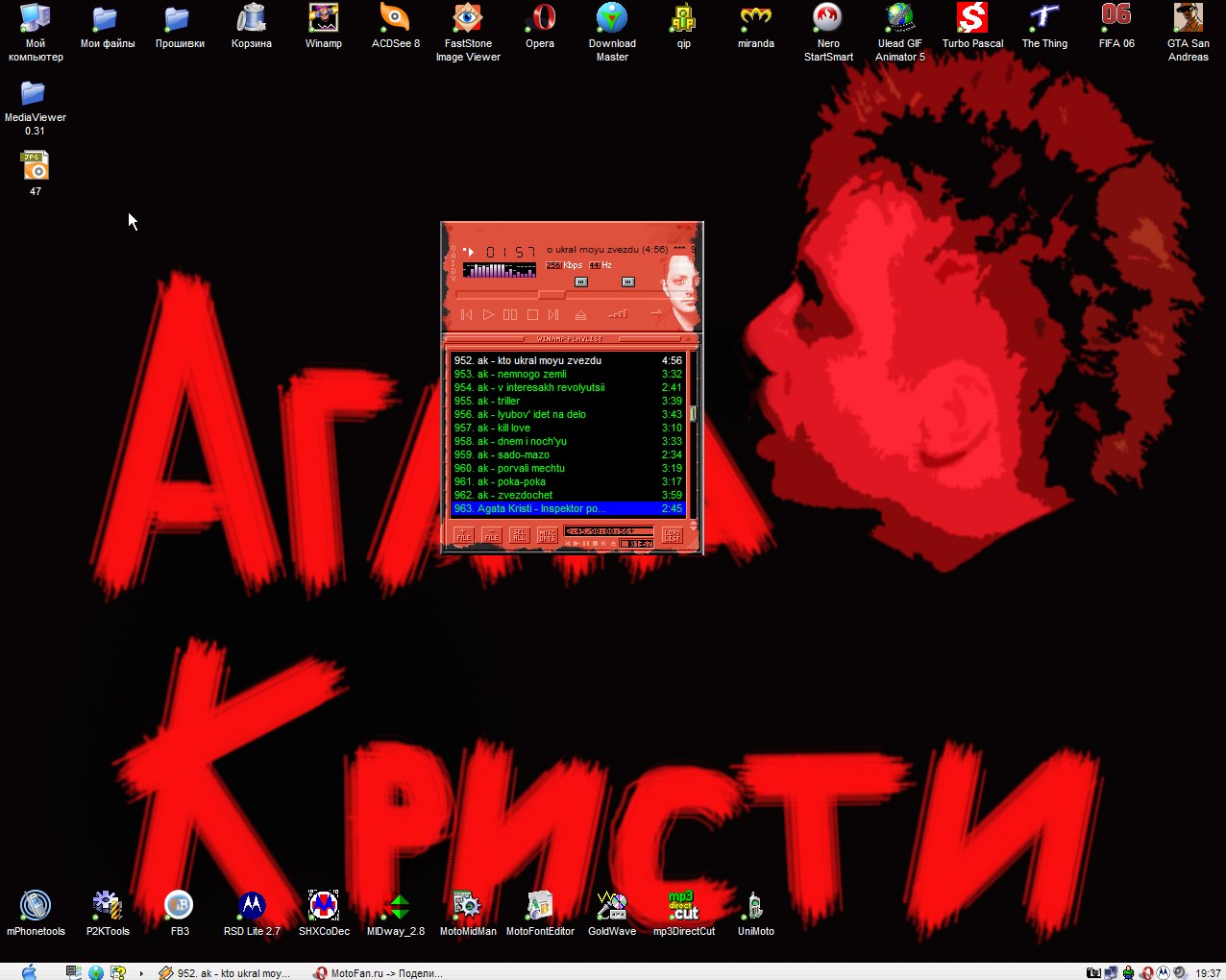Click Winamp play button
1226x980 pixels.
(x=488, y=314)
